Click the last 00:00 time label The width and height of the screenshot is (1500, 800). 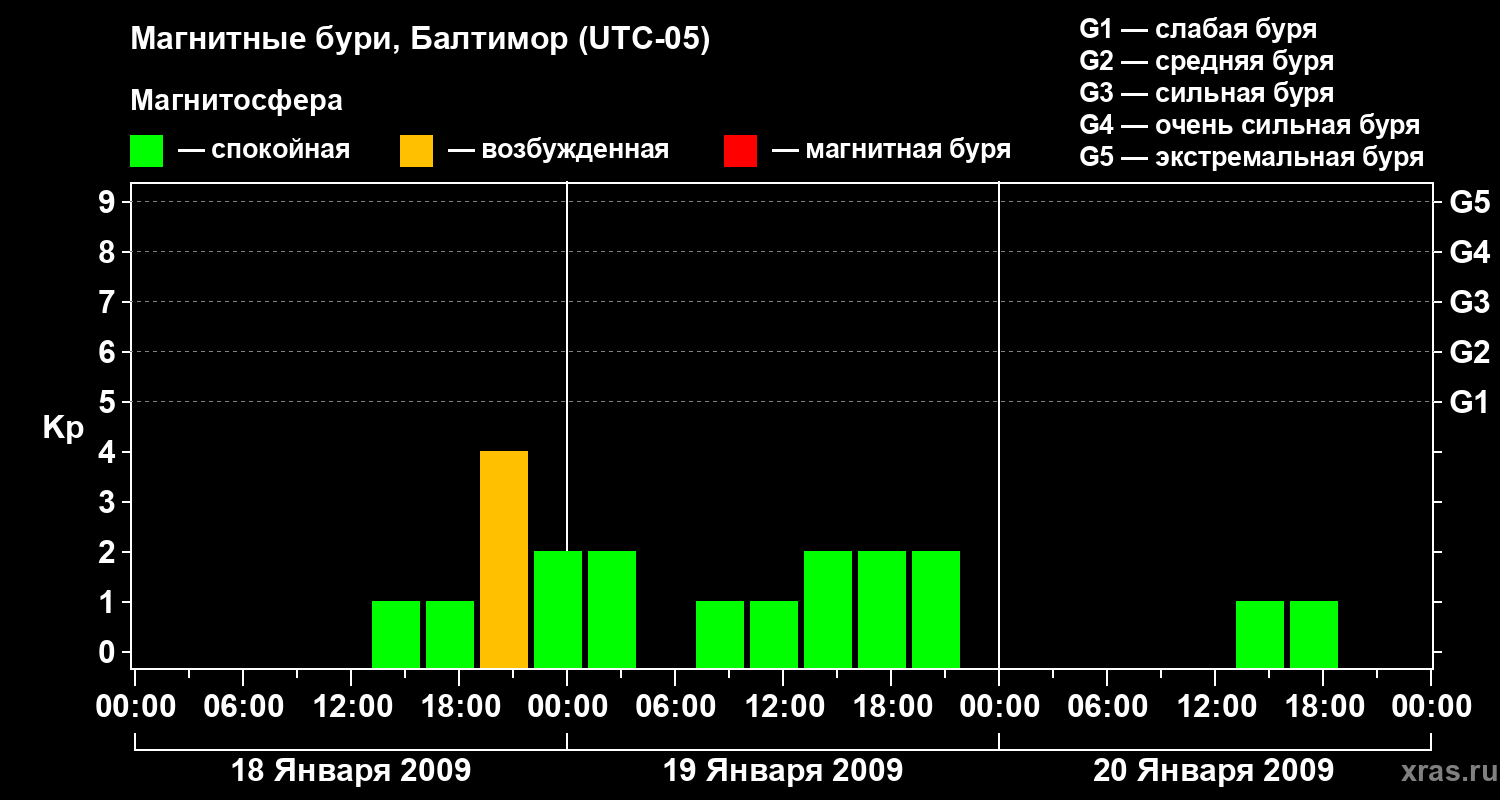1431,708
